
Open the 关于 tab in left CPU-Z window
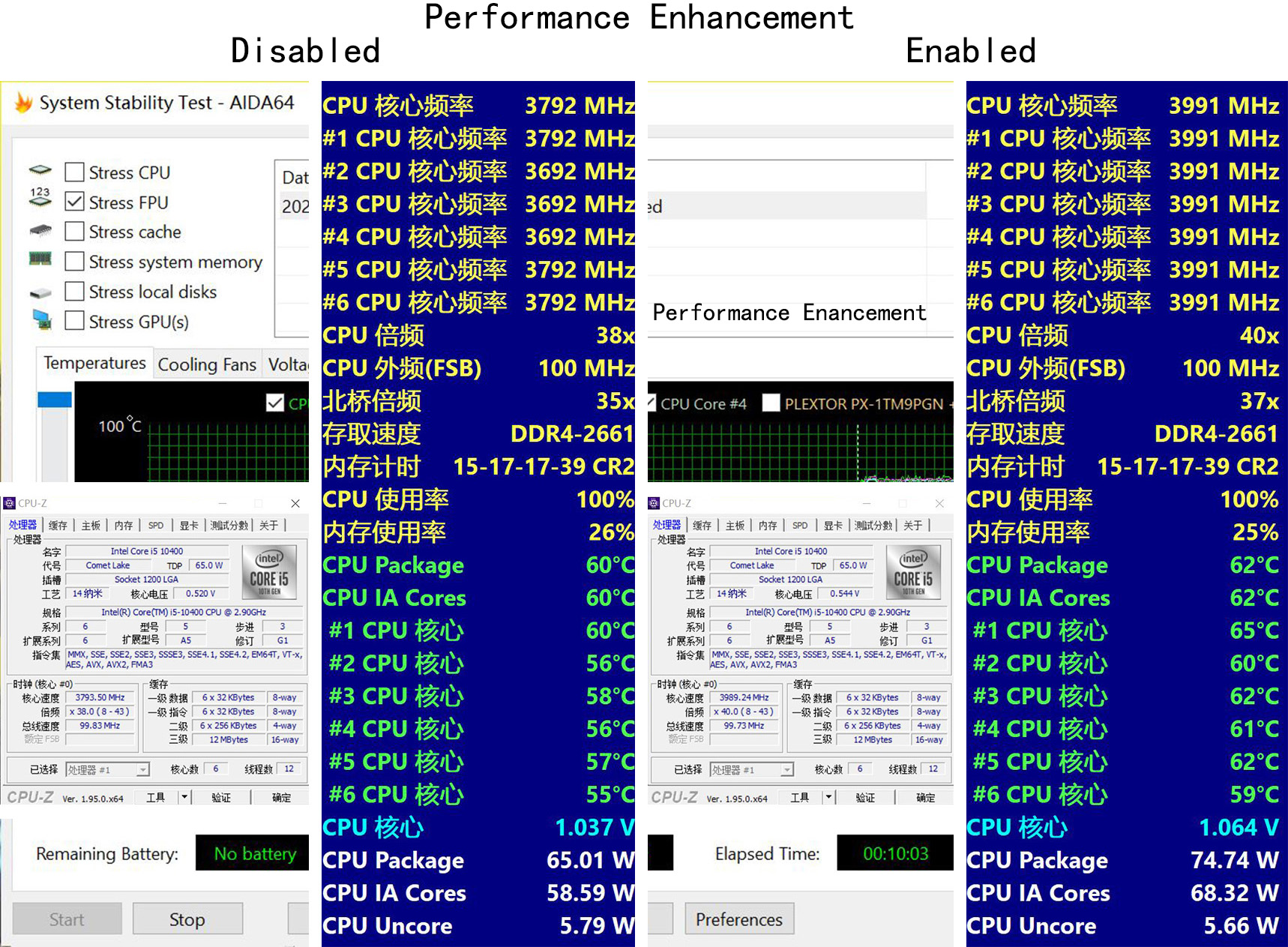(268, 526)
